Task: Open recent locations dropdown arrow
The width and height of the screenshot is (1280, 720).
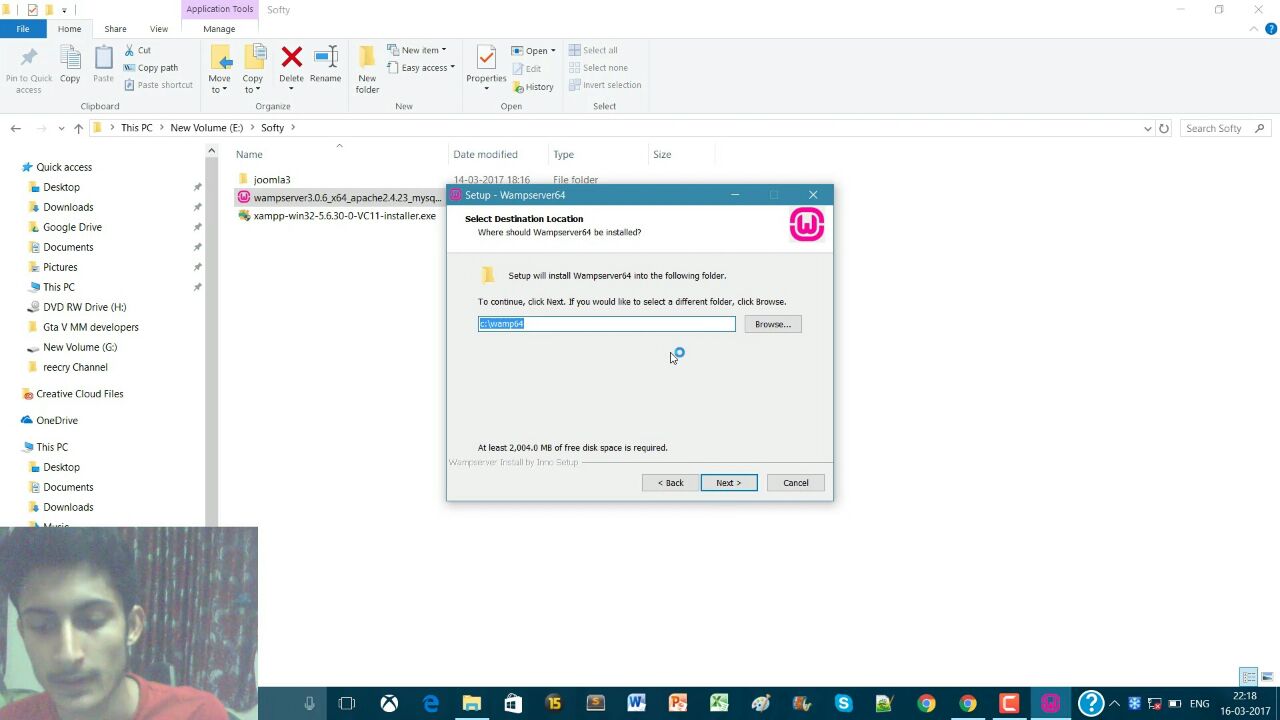Action: coord(61,128)
